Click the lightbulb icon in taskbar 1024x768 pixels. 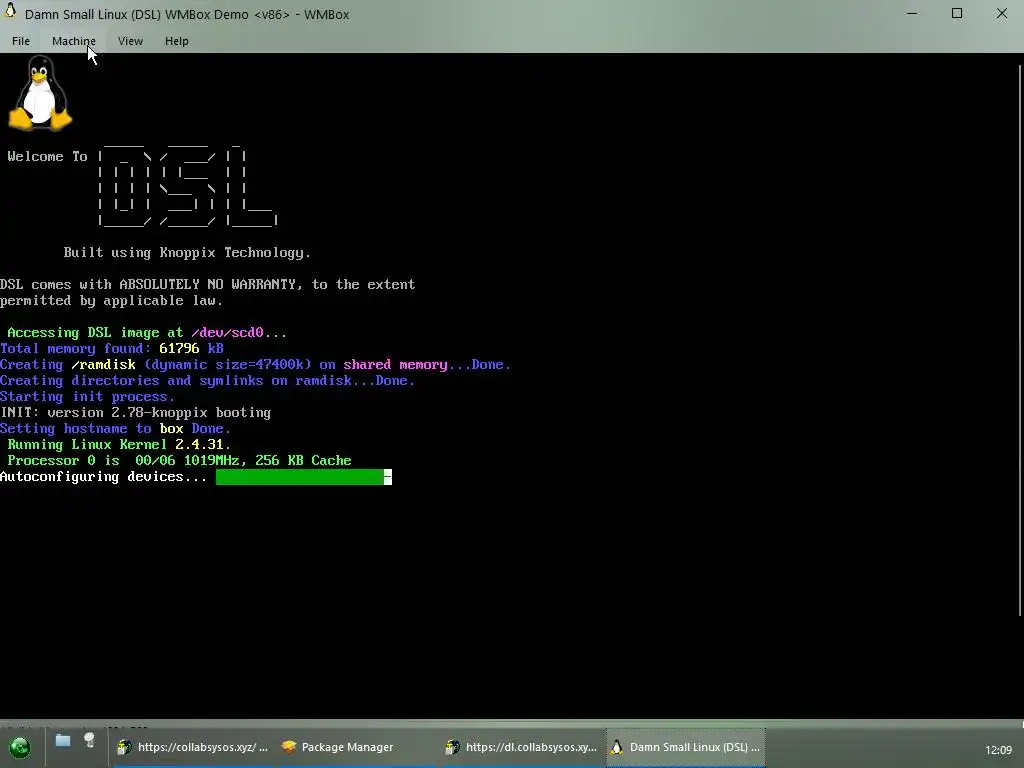(x=89, y=741)
